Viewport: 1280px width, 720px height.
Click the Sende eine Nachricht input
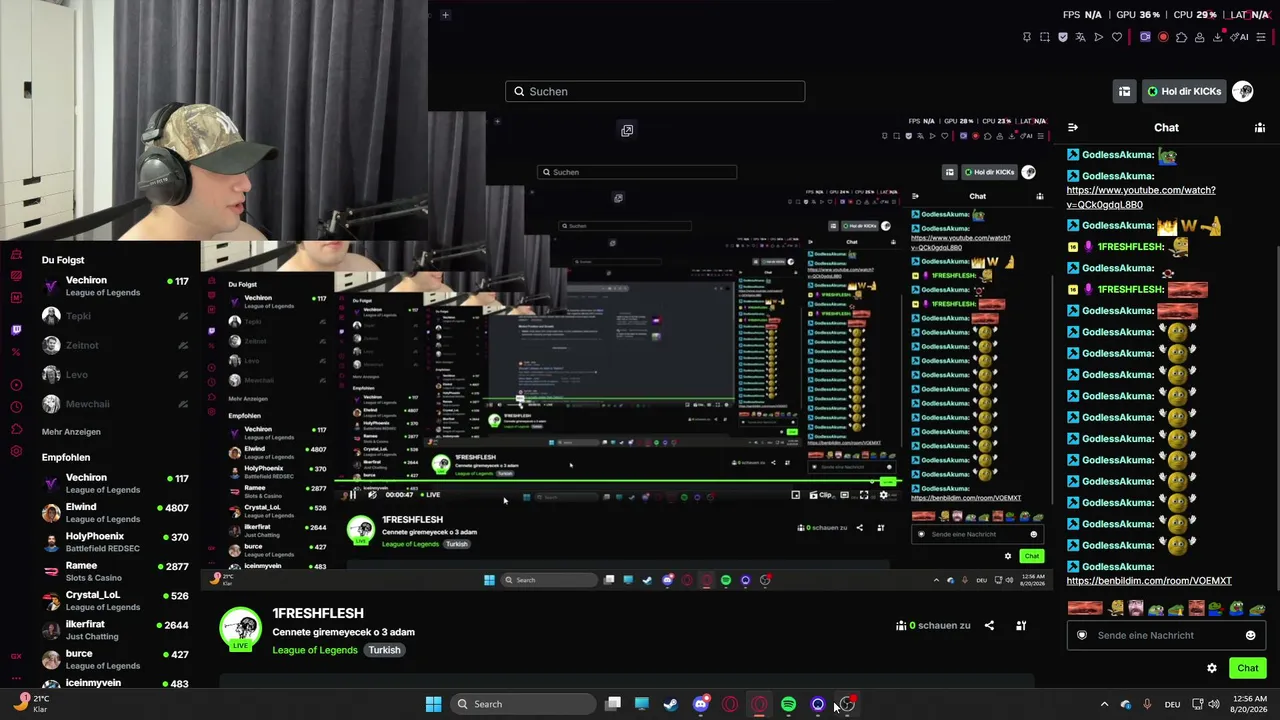[x=1166, y=635]
